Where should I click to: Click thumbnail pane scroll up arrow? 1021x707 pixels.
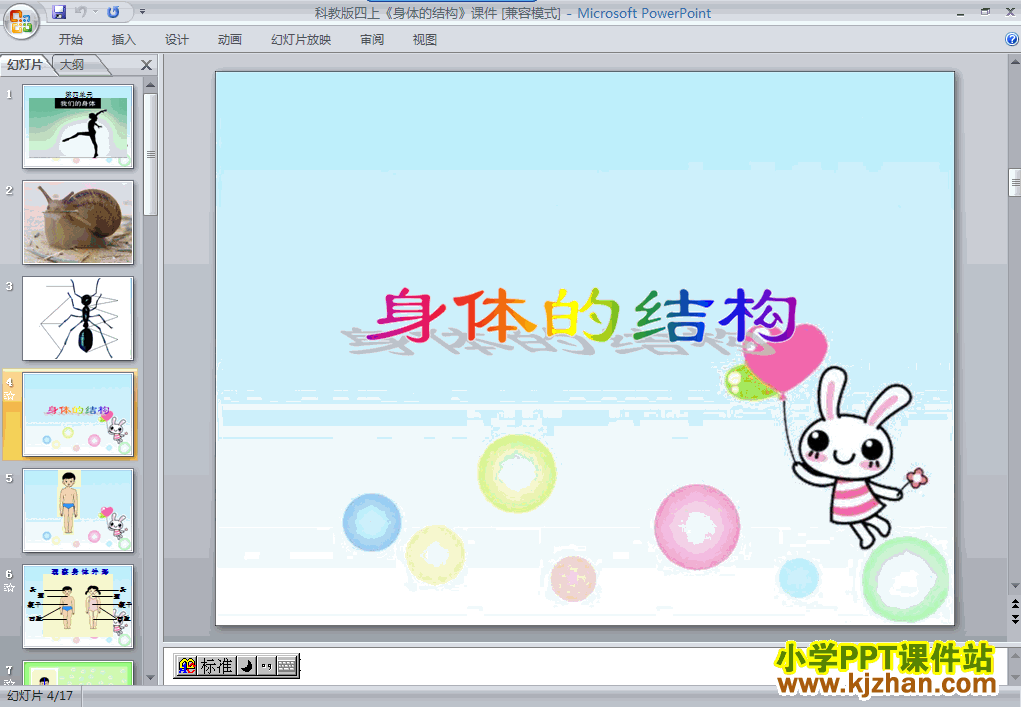150,85
